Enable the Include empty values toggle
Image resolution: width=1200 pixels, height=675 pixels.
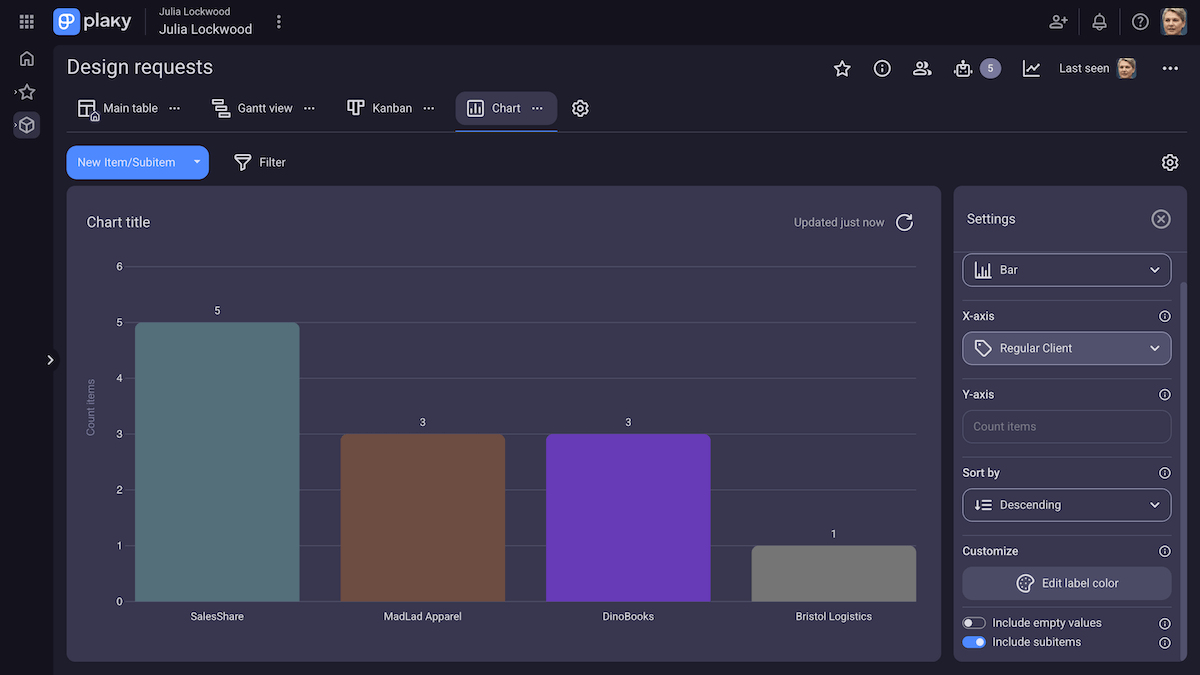click(x=973, y=622)
